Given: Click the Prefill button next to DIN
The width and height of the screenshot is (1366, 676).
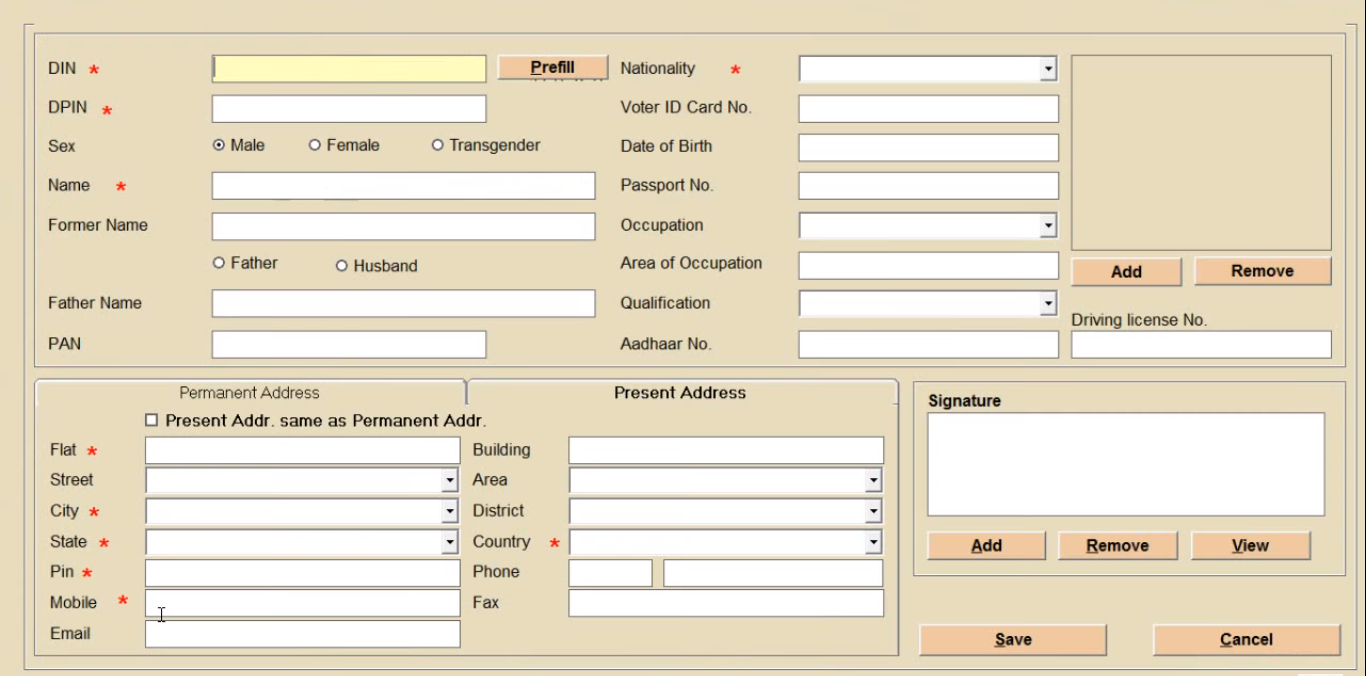Looking at the screenshot, I should pos(552,68).
